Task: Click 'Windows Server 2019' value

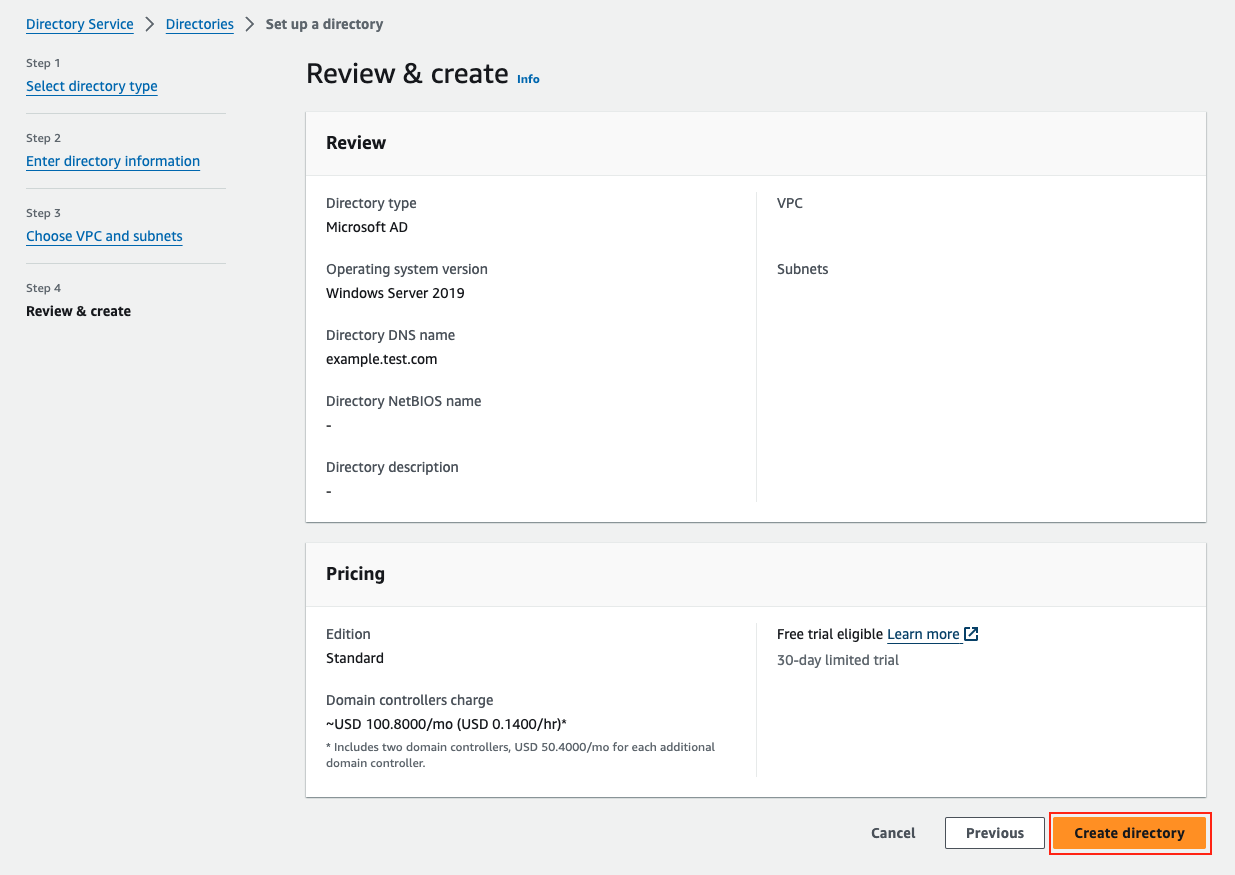Action: pyautogui.click(x=395, y=293)
